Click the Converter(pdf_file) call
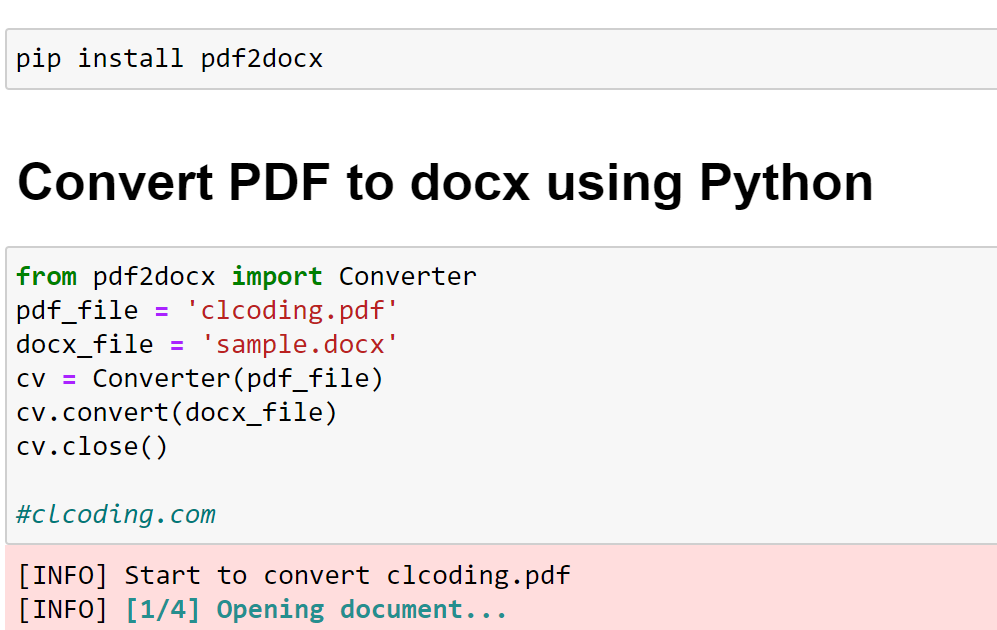This screenshot has width=997, height=630. click(238, 379)
